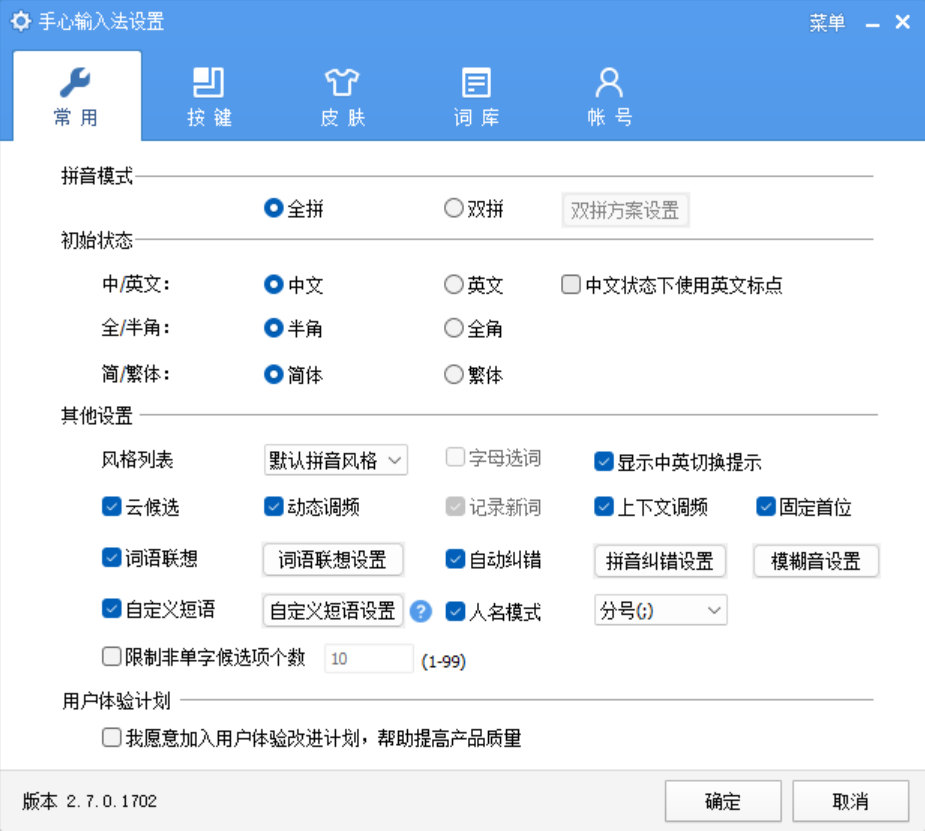925x831 pixels.
Task: Click the (1-99) range hint text
Action: click(x=444, y=661)
